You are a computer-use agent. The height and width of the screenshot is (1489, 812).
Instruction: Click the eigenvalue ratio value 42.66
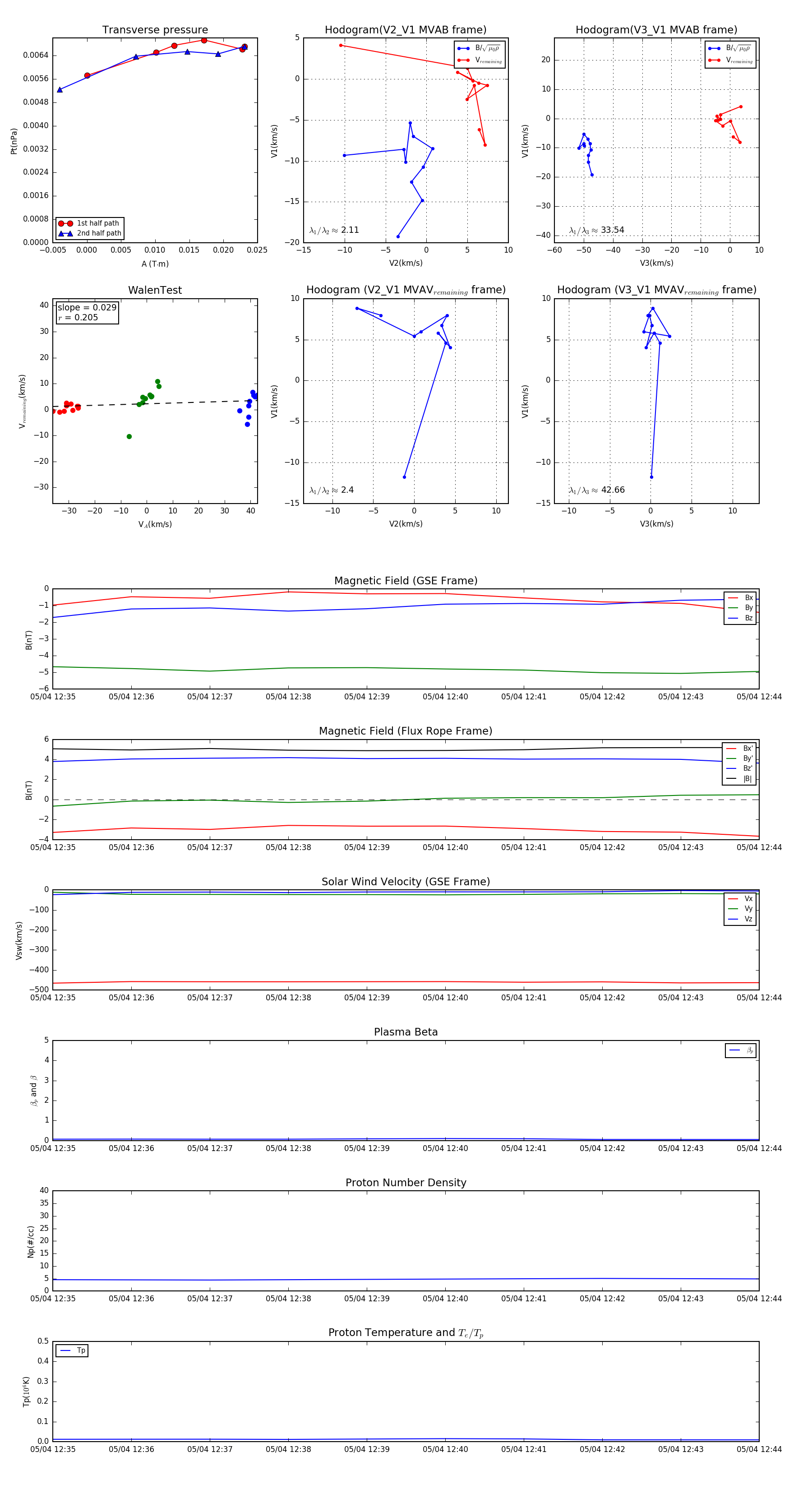(613, 490)
